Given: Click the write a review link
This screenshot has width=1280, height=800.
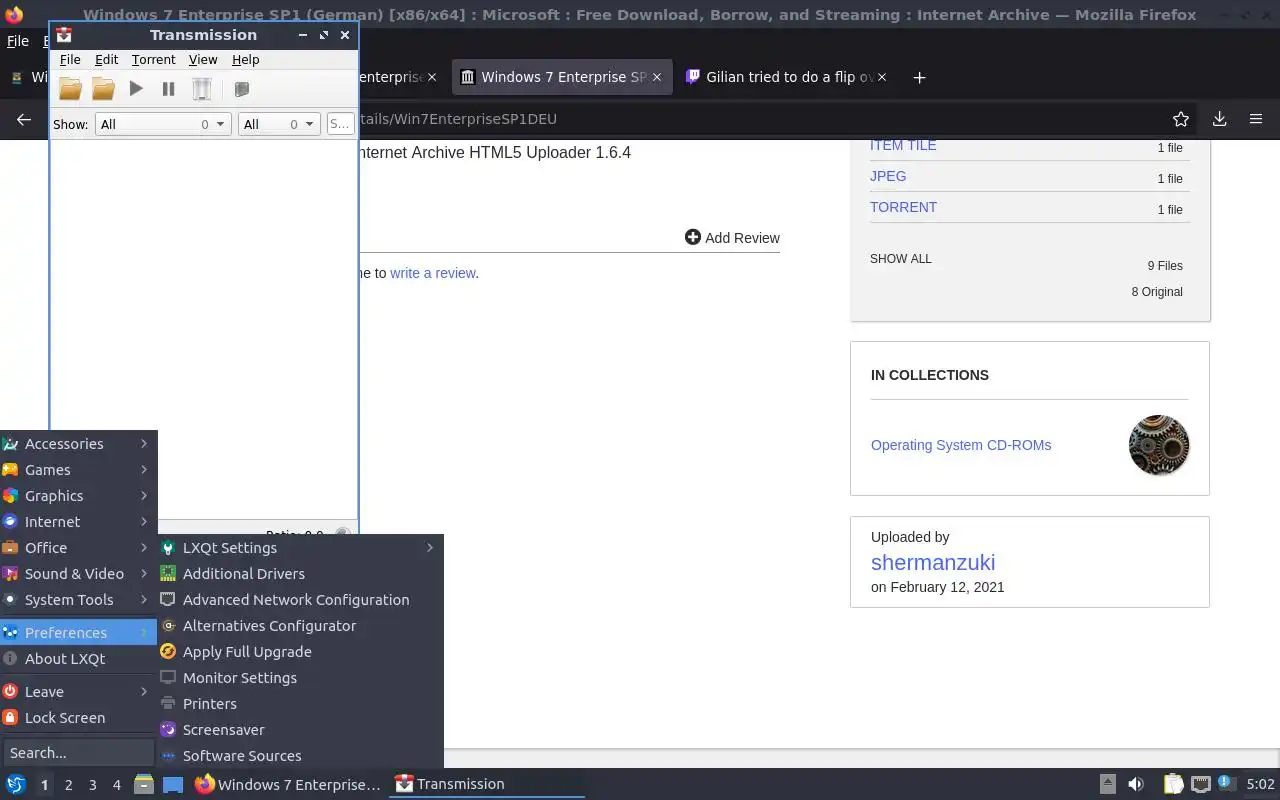Looking at the screenshot, I should pos(432,273).
